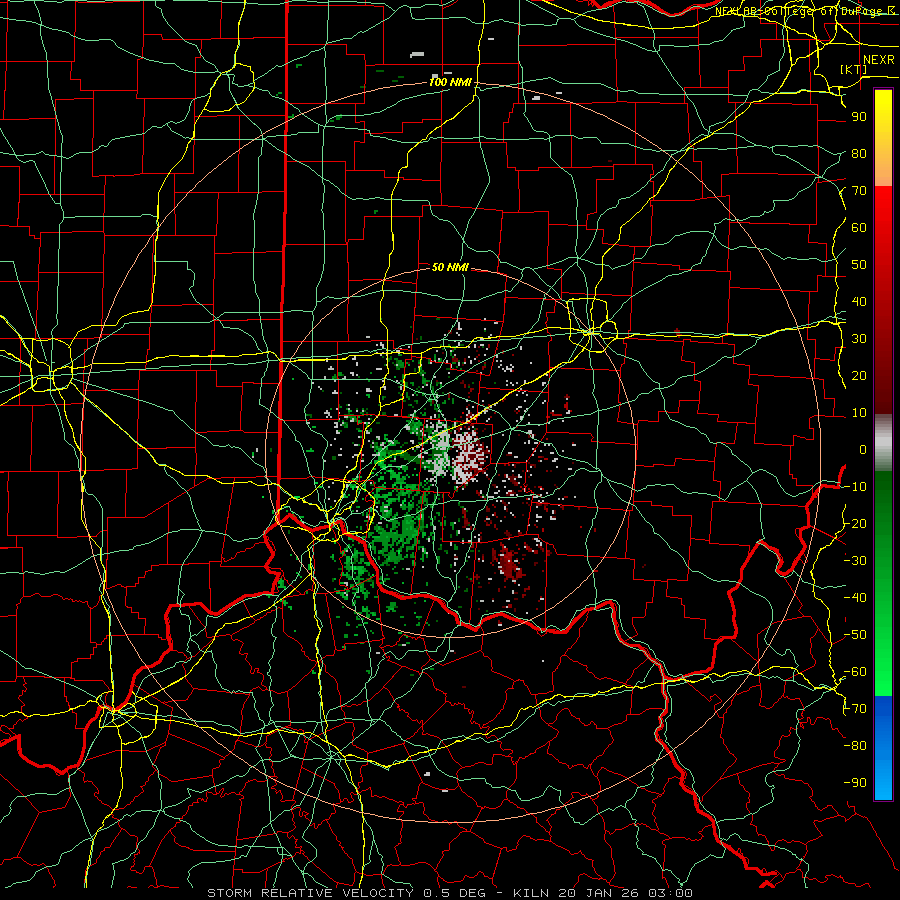Click the -50 value on the velocity scale
The height and width of the screenshot is (900, 900).
[x=855, y=635]
